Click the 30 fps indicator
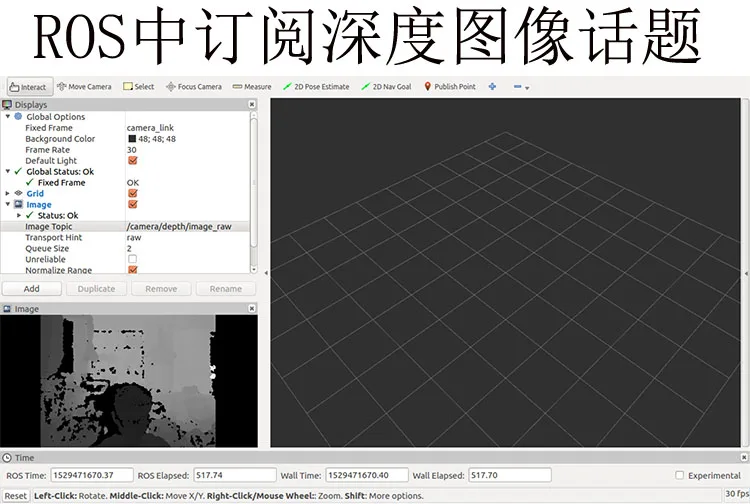Screen dimensions: 750x504 737,493
